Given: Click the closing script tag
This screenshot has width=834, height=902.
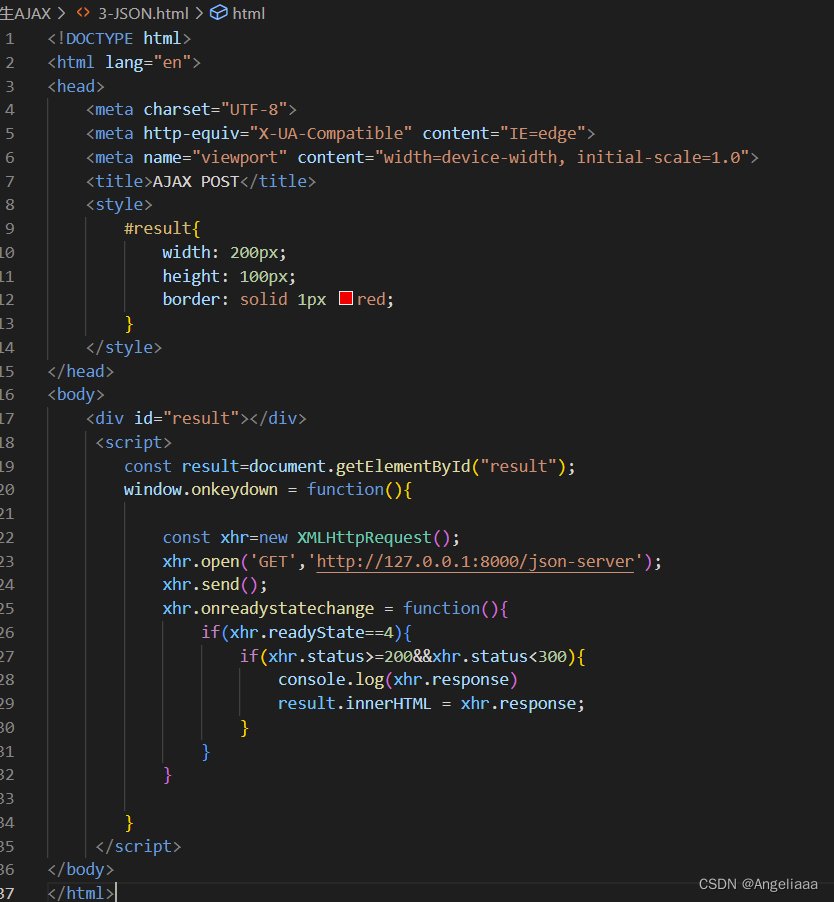Looking at the screenshot, I should pyautogui.click(x=138, y=846).
